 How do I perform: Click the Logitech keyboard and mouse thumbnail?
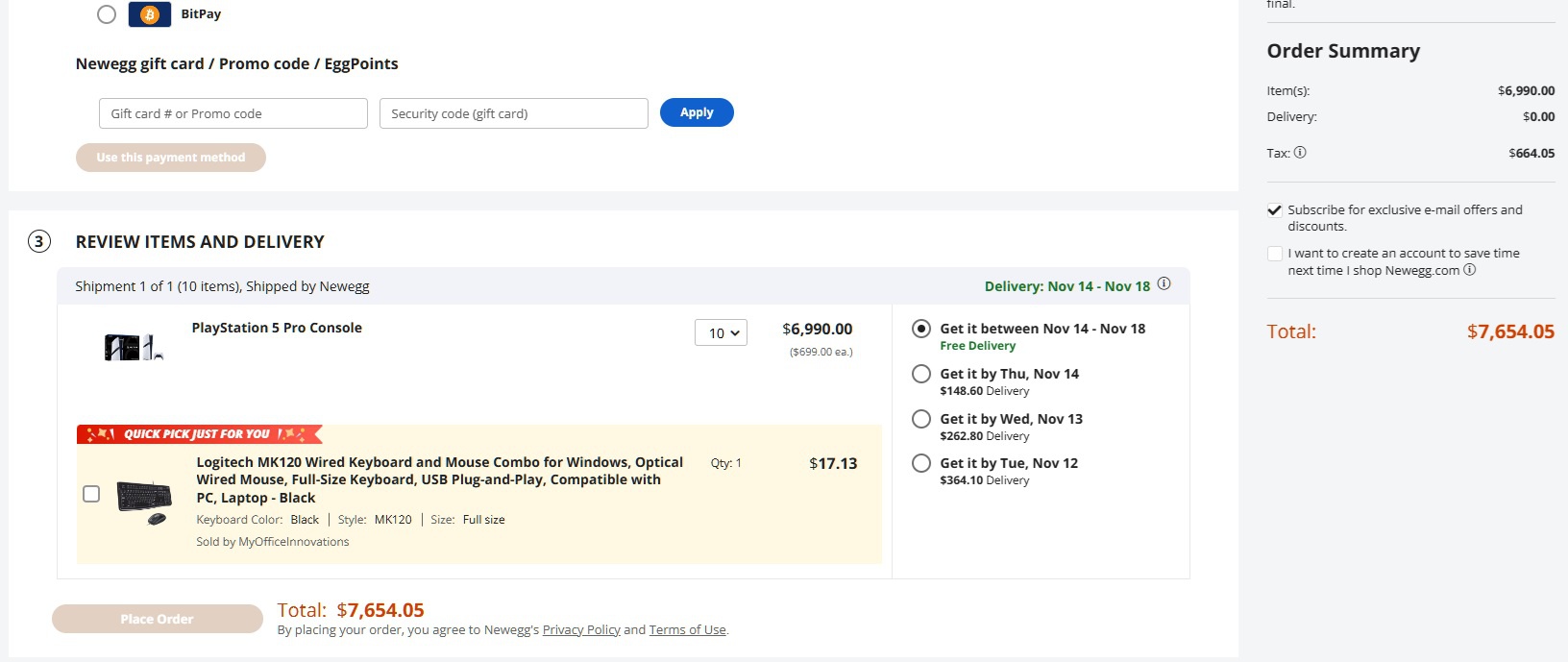(x=144, y=503)
